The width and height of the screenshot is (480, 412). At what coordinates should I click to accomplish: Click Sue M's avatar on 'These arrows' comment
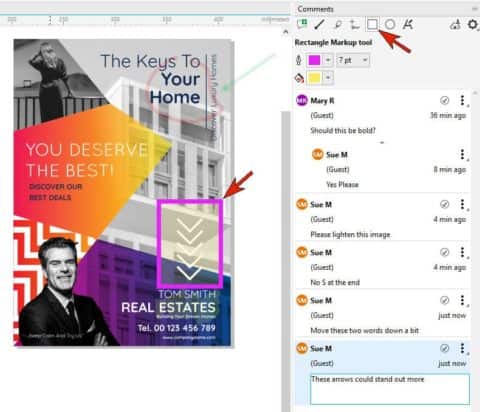coord(302,348)
